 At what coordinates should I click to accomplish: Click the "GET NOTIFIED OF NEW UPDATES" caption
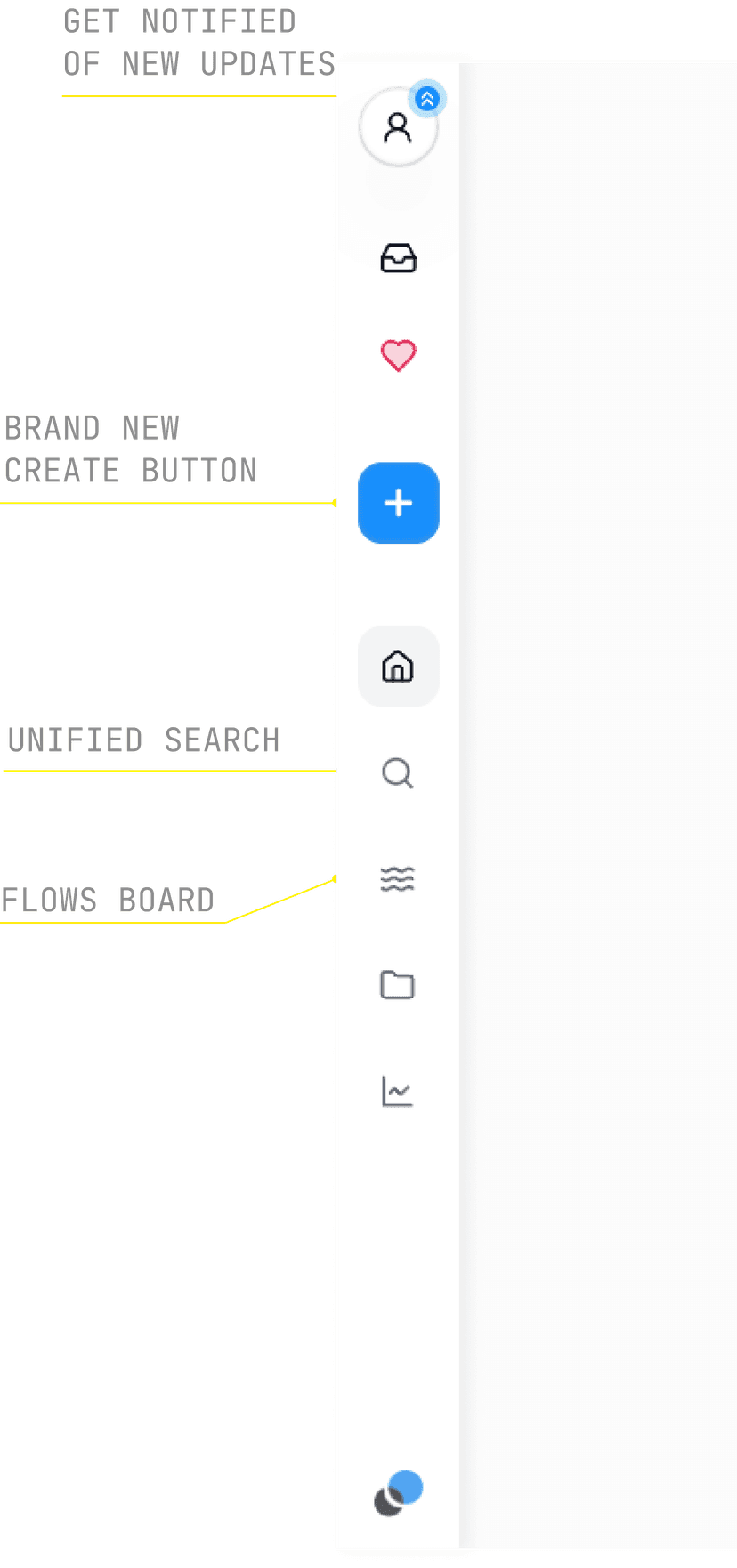(199, 43)
